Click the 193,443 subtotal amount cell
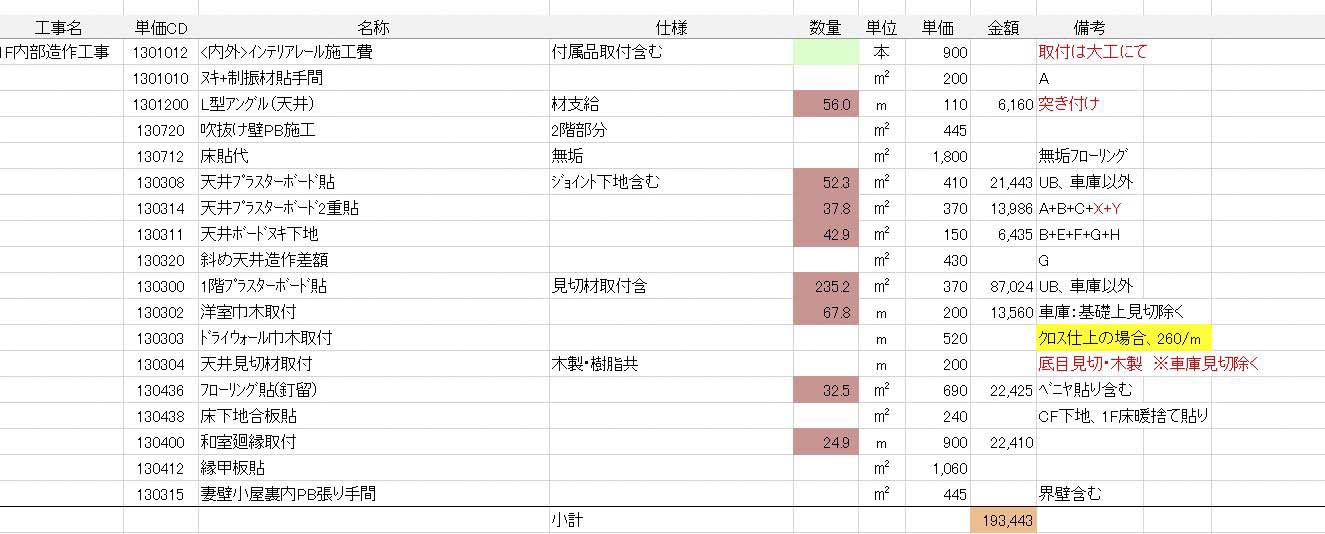Image resolution: width=1325 pixels, height=534 pixels. 1003,520
